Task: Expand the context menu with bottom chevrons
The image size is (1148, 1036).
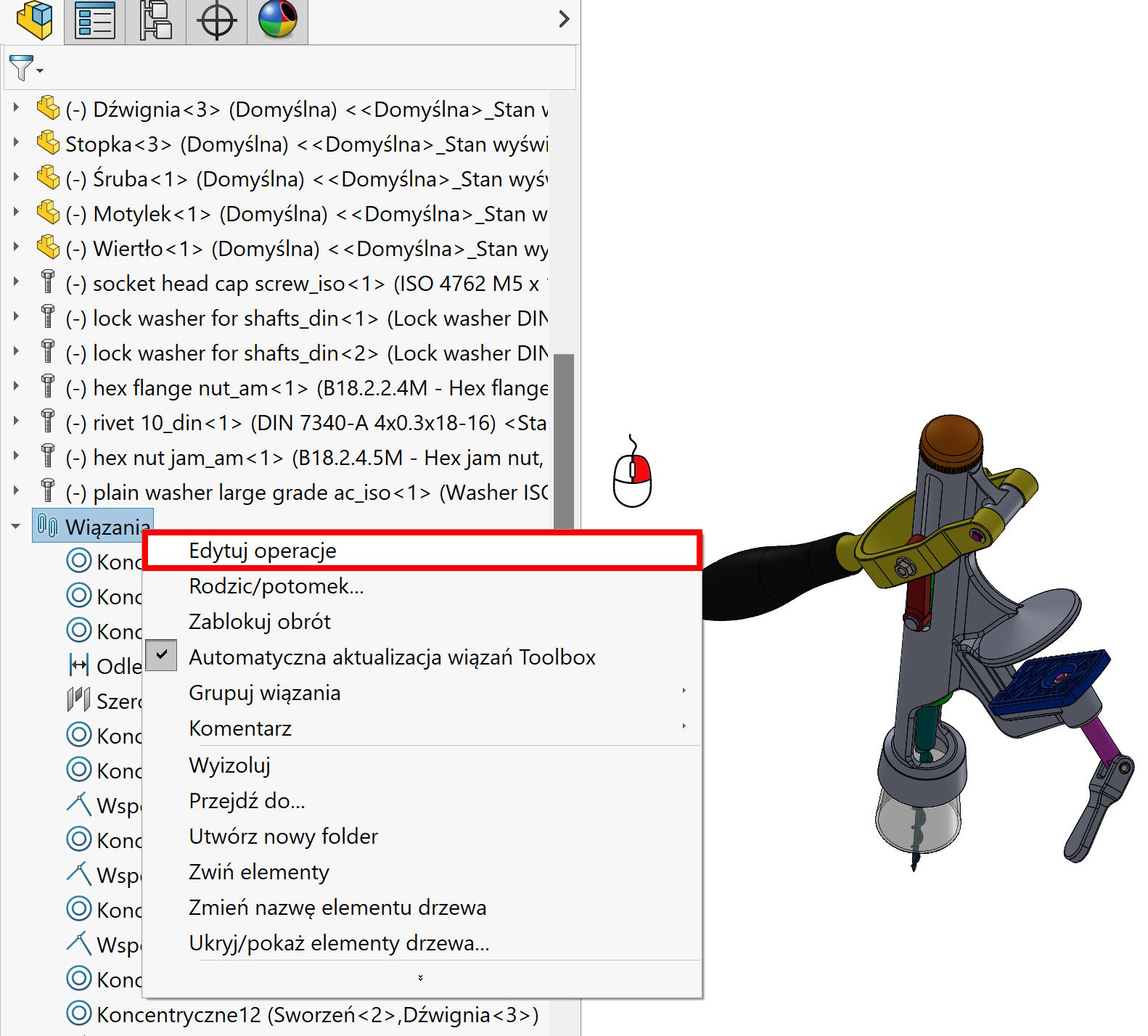Action: 420,979
